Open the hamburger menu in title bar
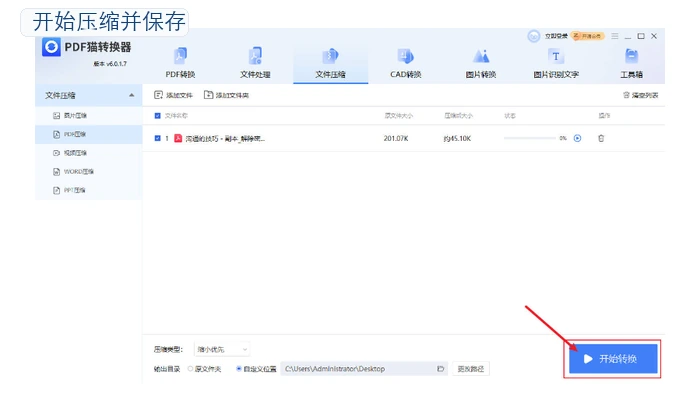Viewport: 700px width, 395px height. (x=615, y=36)
